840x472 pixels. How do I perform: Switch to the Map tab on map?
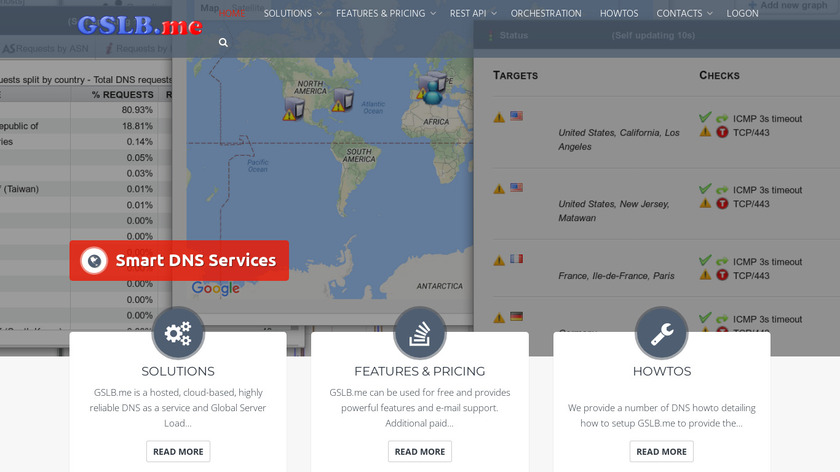(209, 8)
